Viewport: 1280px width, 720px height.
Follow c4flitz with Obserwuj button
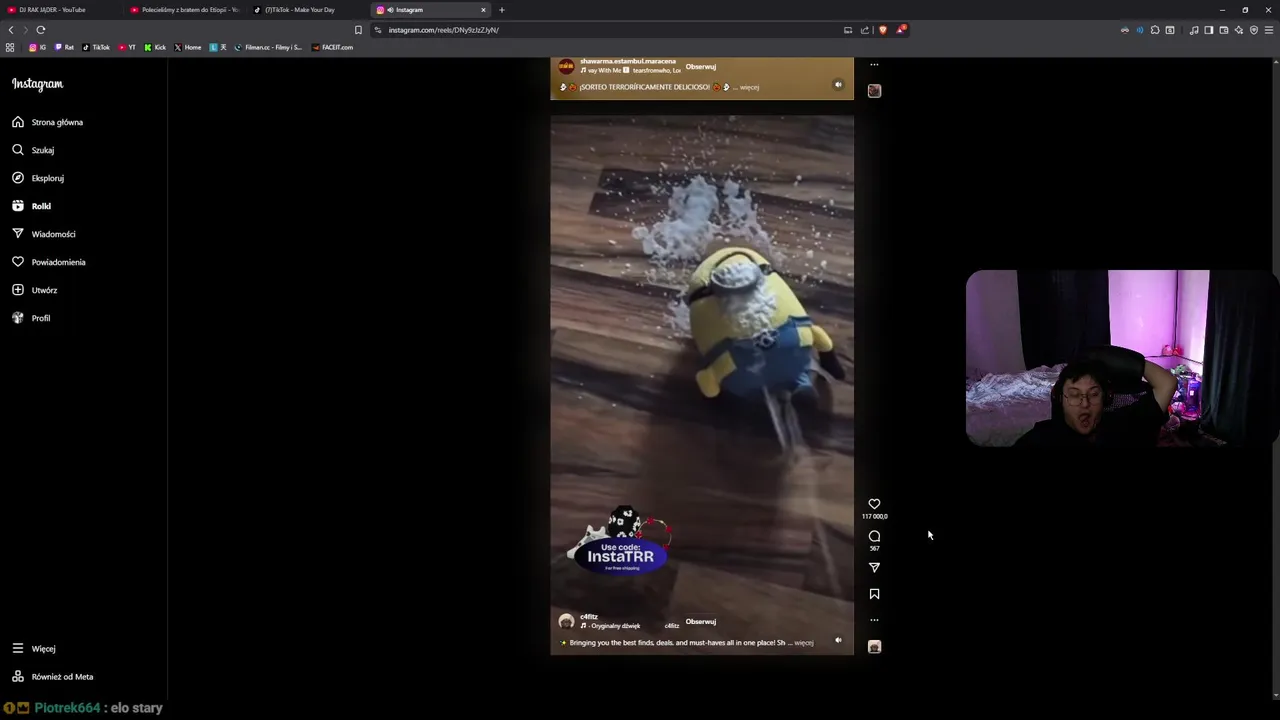[x=700, y=622]
